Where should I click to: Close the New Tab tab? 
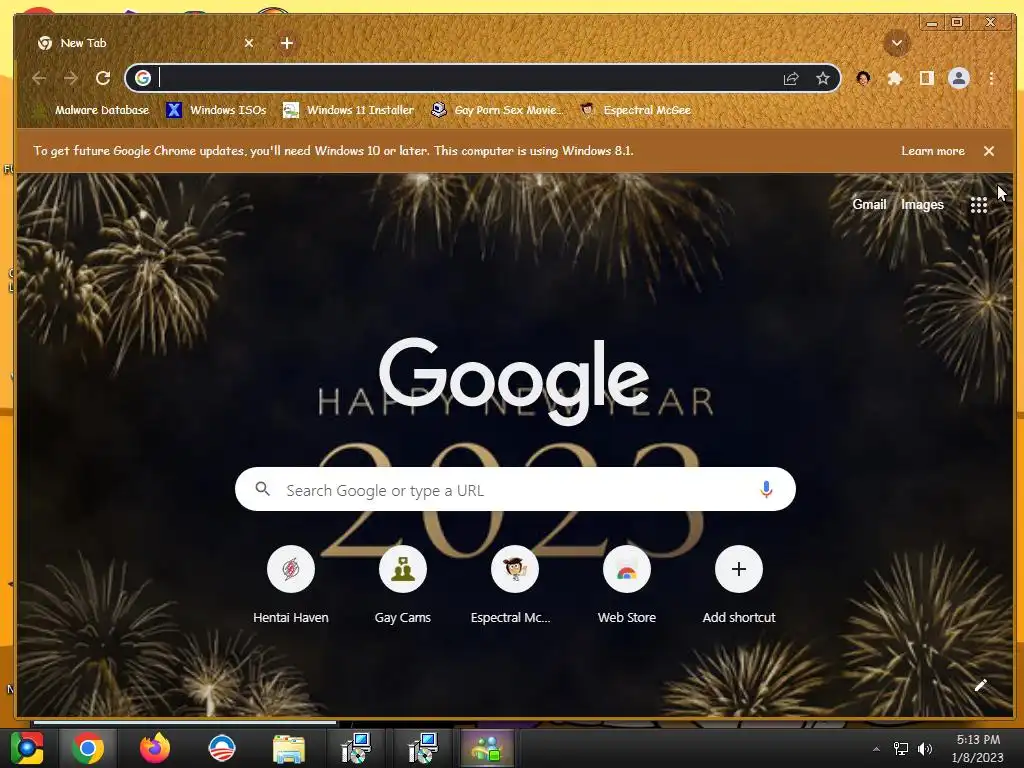coord(249,43)
